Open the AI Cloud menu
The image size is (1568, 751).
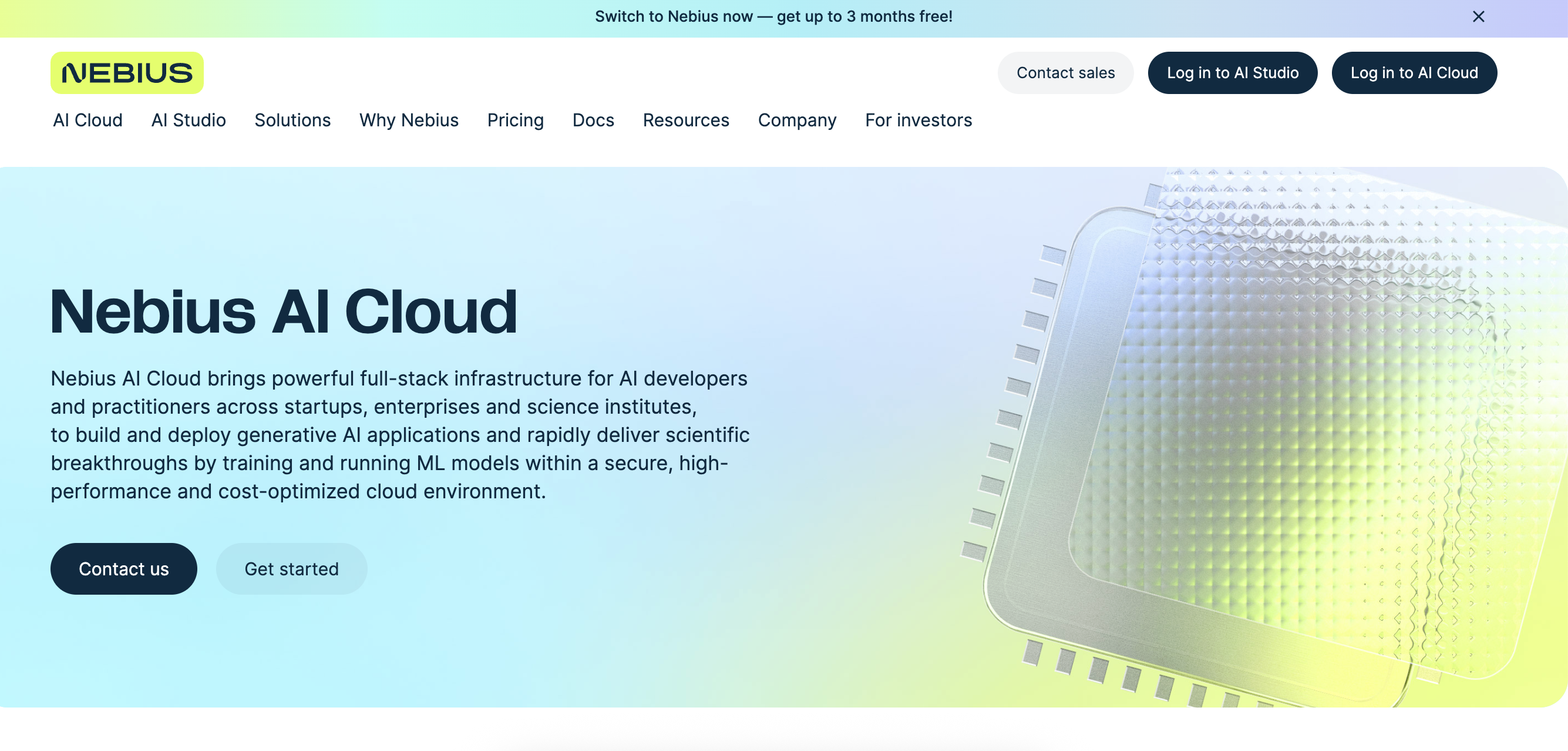[x=88, y=120]
